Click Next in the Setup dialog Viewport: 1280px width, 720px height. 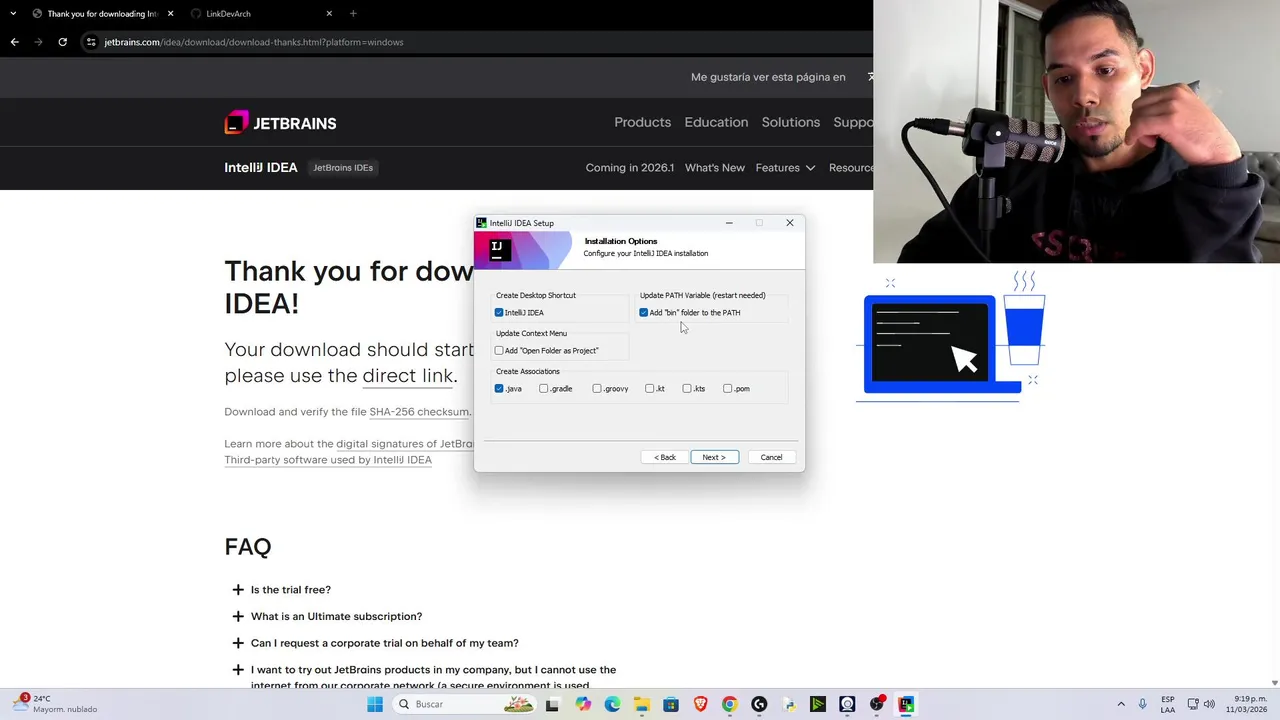714,457
